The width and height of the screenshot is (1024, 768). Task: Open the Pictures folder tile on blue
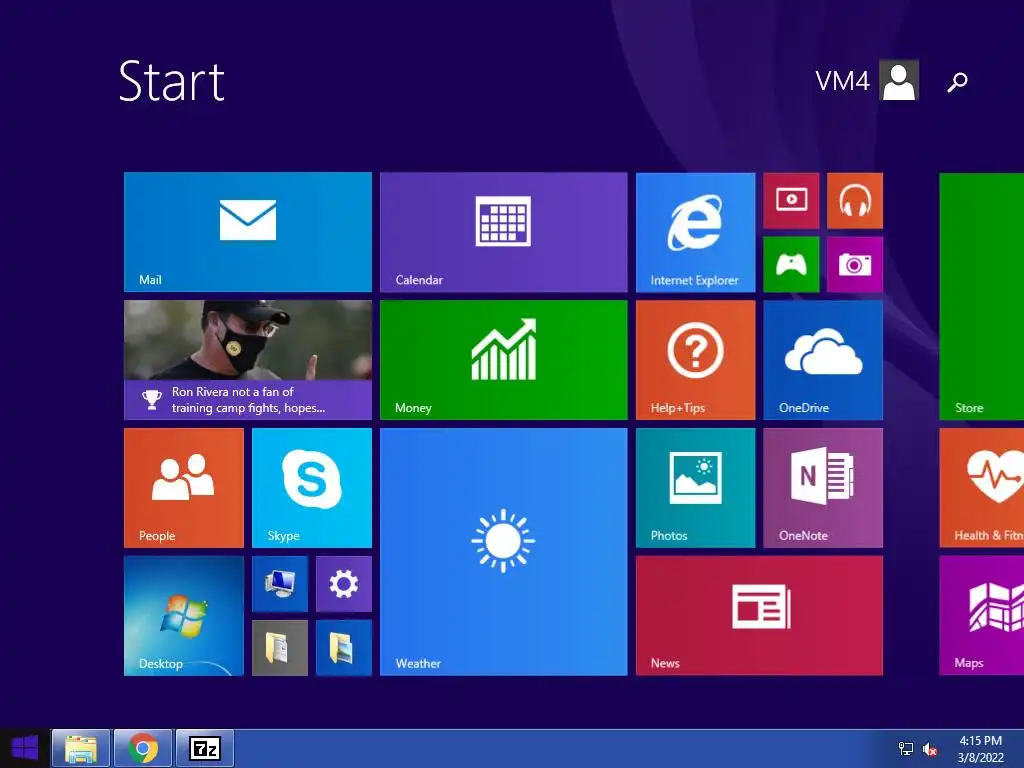[344, 648]
